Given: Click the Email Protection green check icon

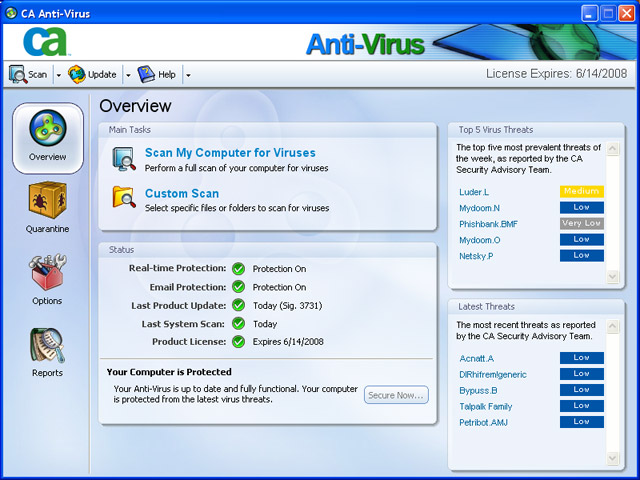Looking at the screenshot, I should pos(238,287).
